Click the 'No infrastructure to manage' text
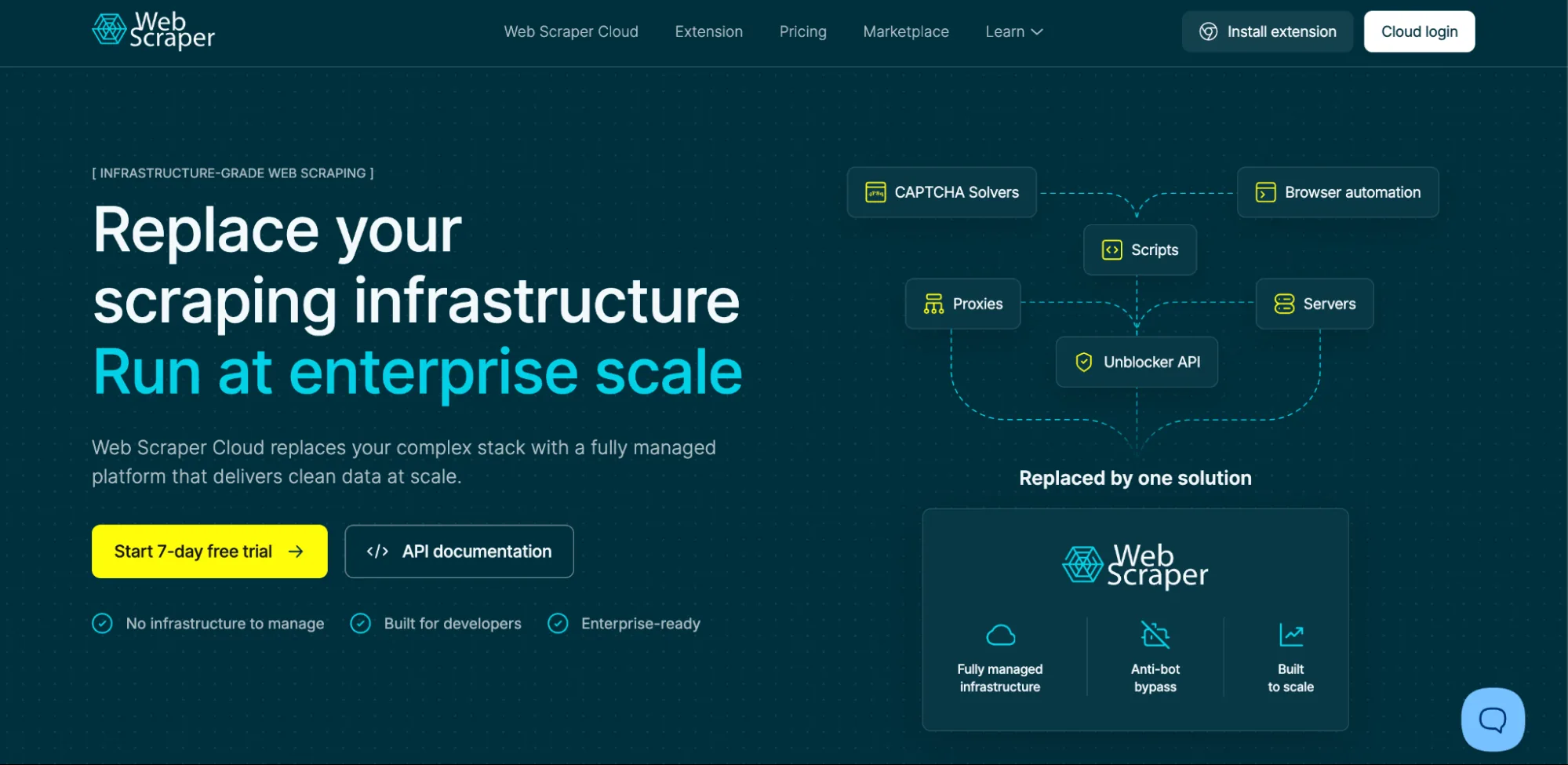The image size is (1568, 765). point(225,624)
